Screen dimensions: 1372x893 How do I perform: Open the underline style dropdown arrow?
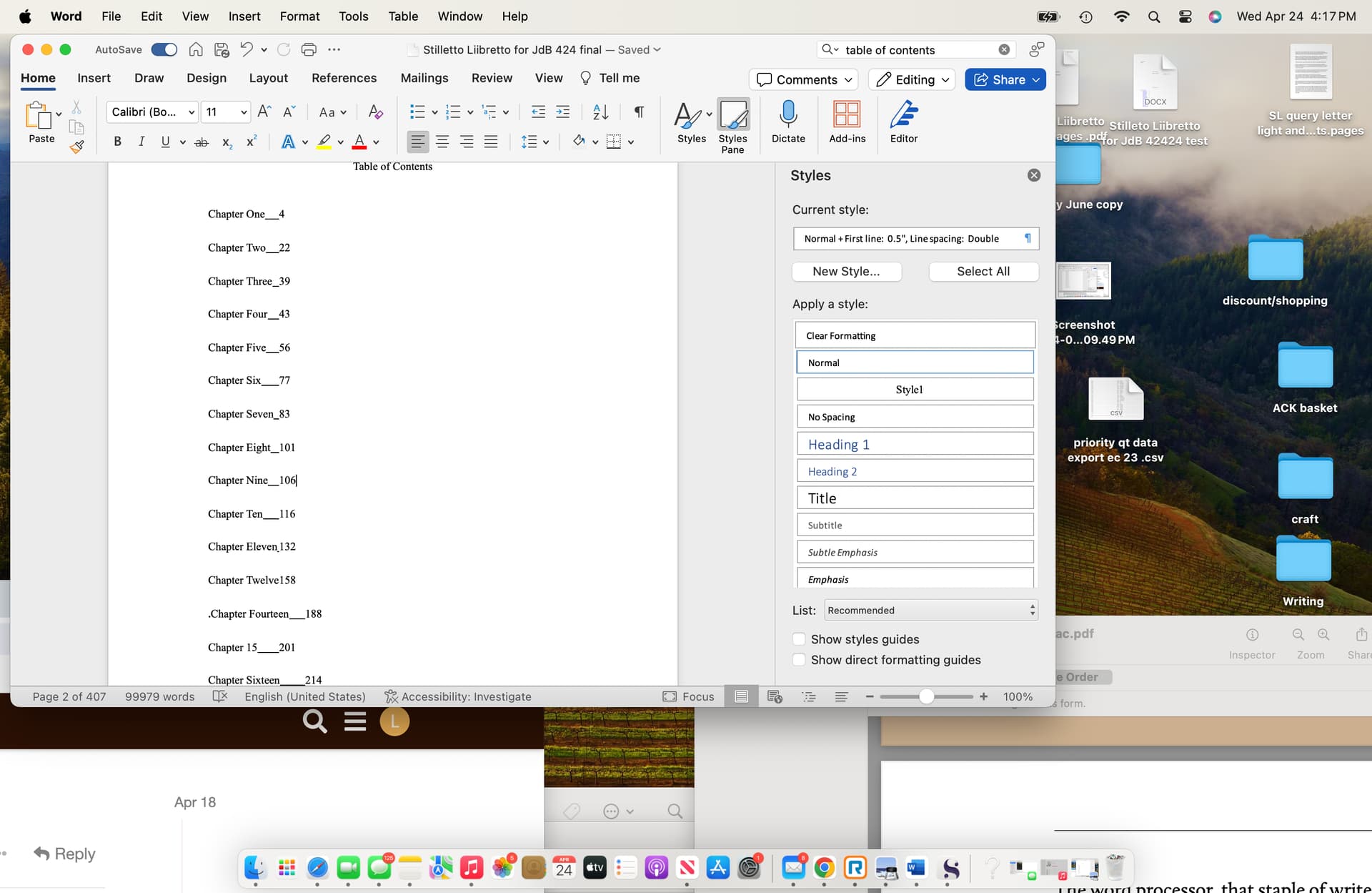click(183, 142)
